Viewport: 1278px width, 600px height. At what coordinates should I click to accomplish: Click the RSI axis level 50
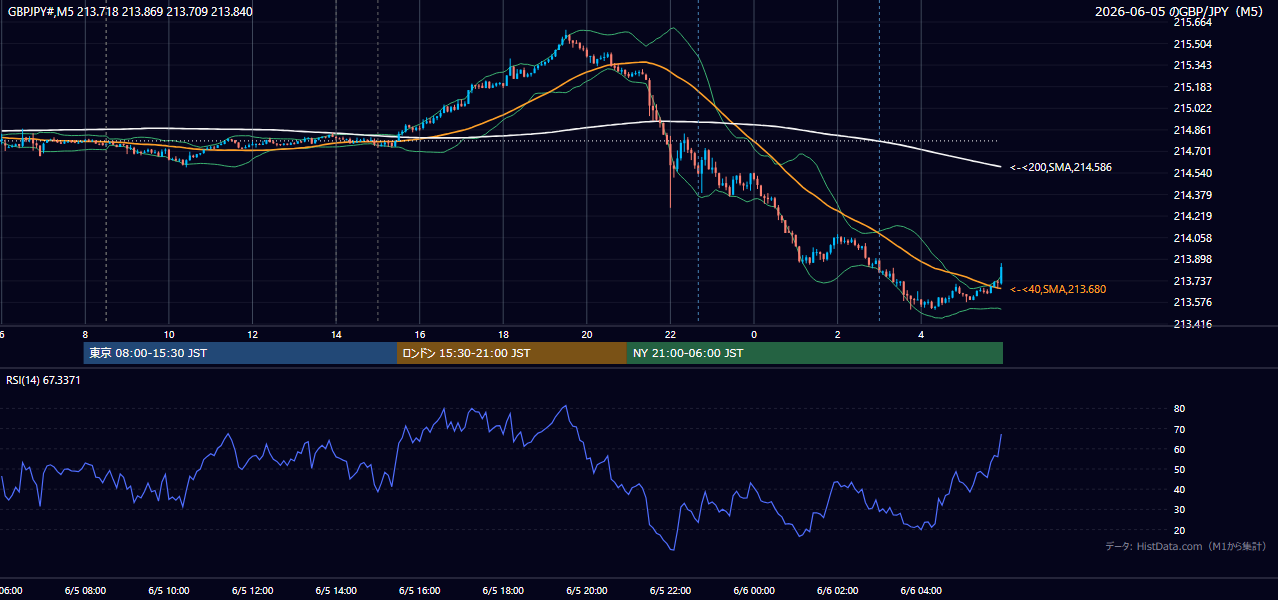click(1179, 469)
